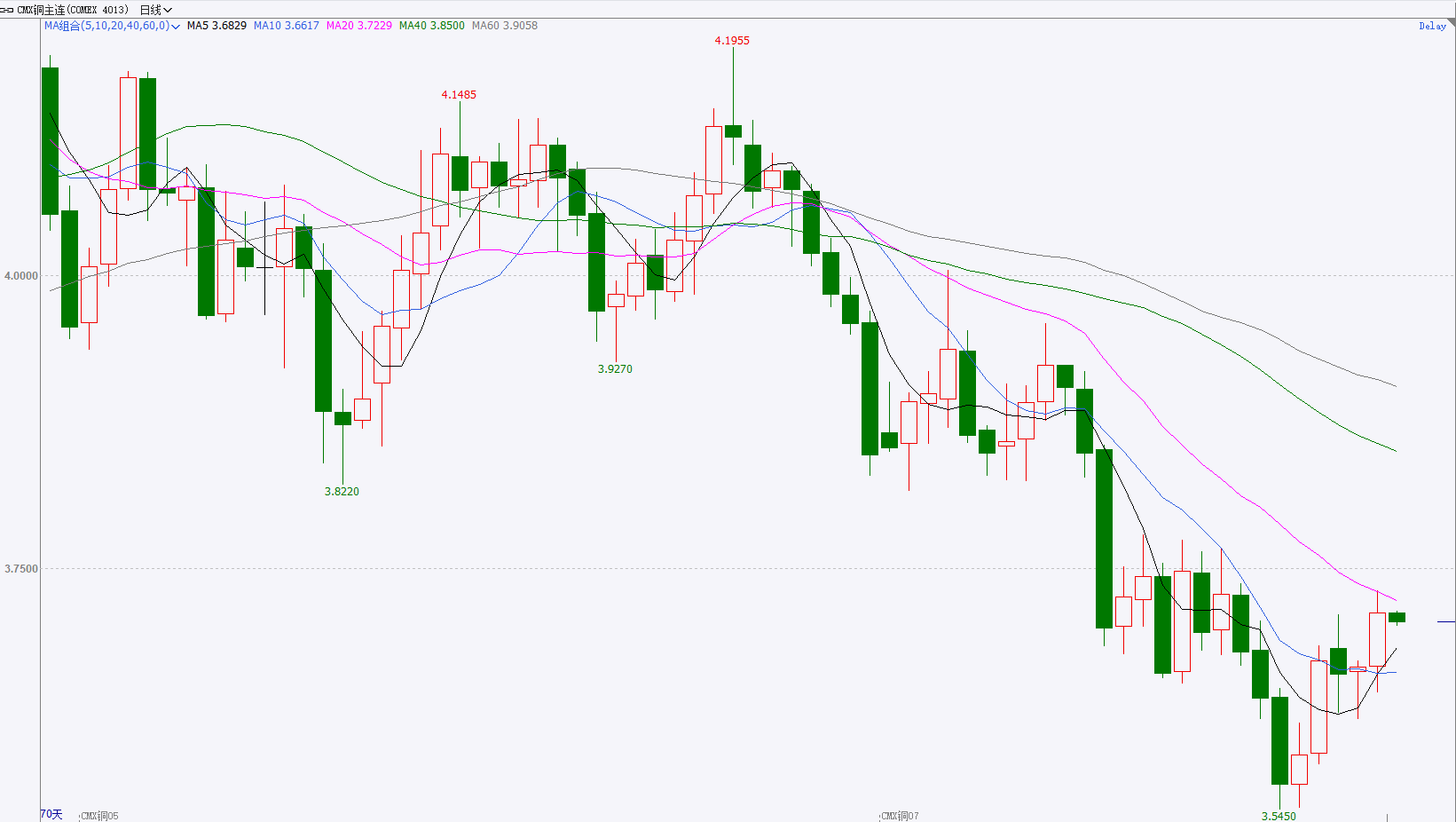Viewport: 1456px width, 822px height.
Task: Click the 3.5450 lowest price label
Action: 1279,816
